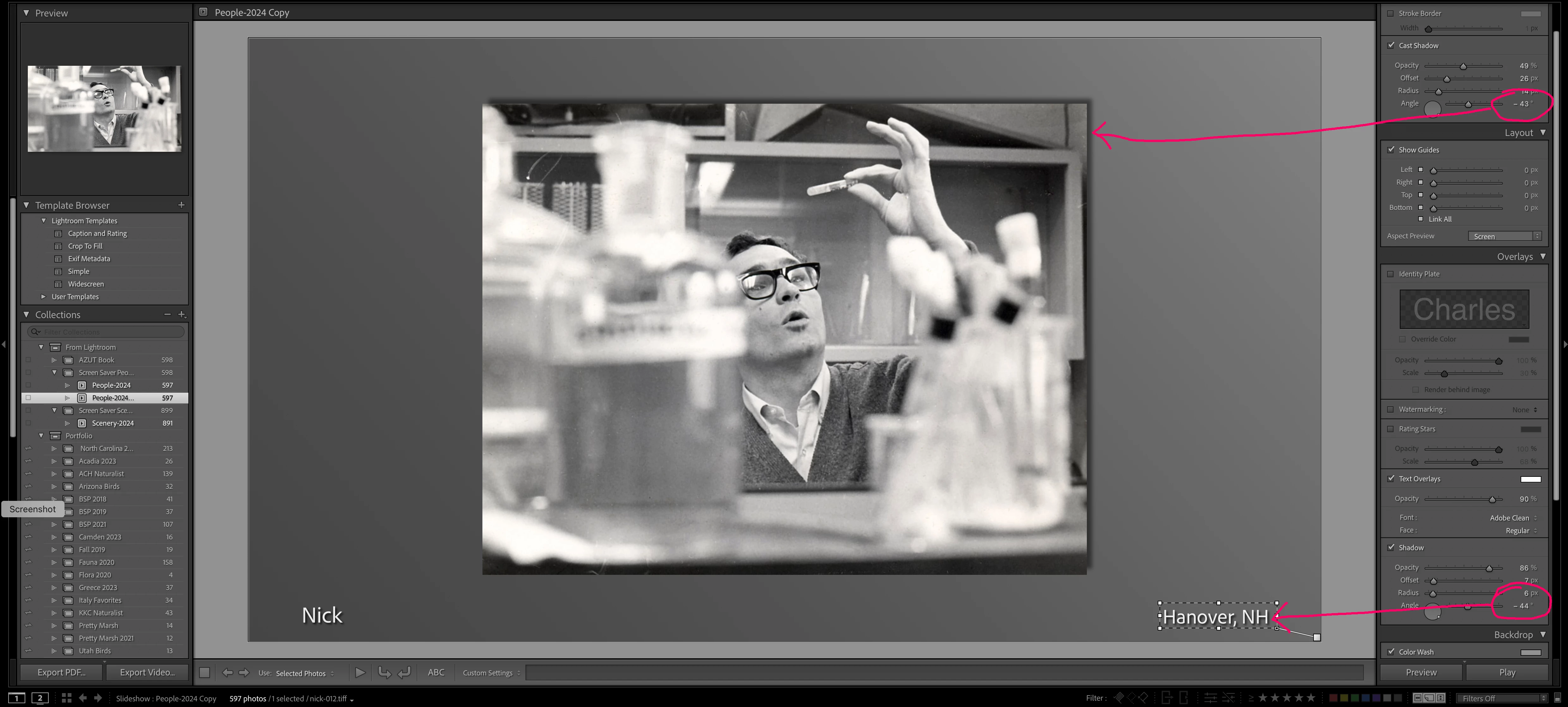Click the Export PDF button
The width and height of the screenshot is (1568, 707).
[x=61, y=672]
